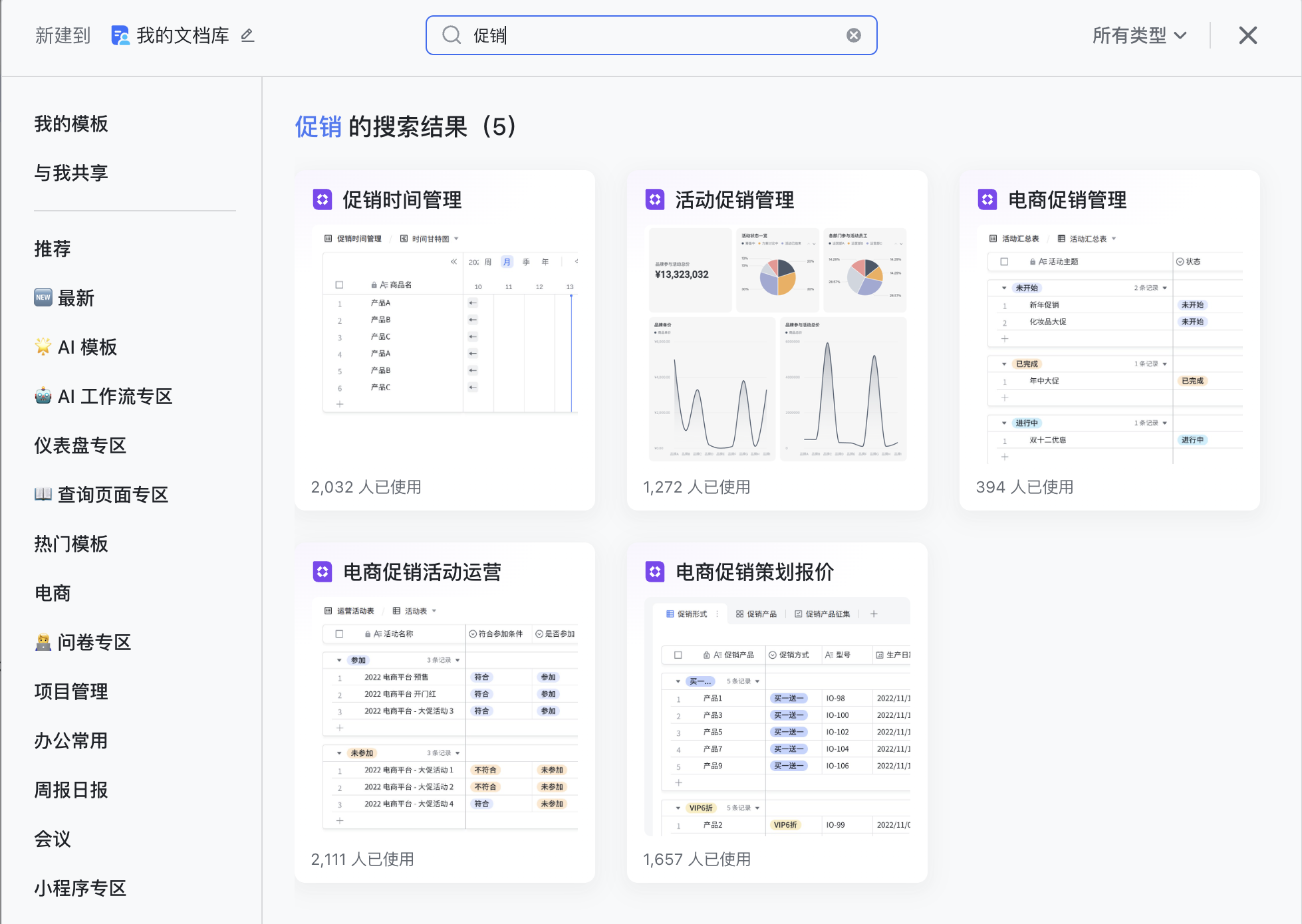Click the robot icon for AI 工作流专区
Image resolution: width=1302 pixels, height=924 pixels.
click(x=43, y=396)
